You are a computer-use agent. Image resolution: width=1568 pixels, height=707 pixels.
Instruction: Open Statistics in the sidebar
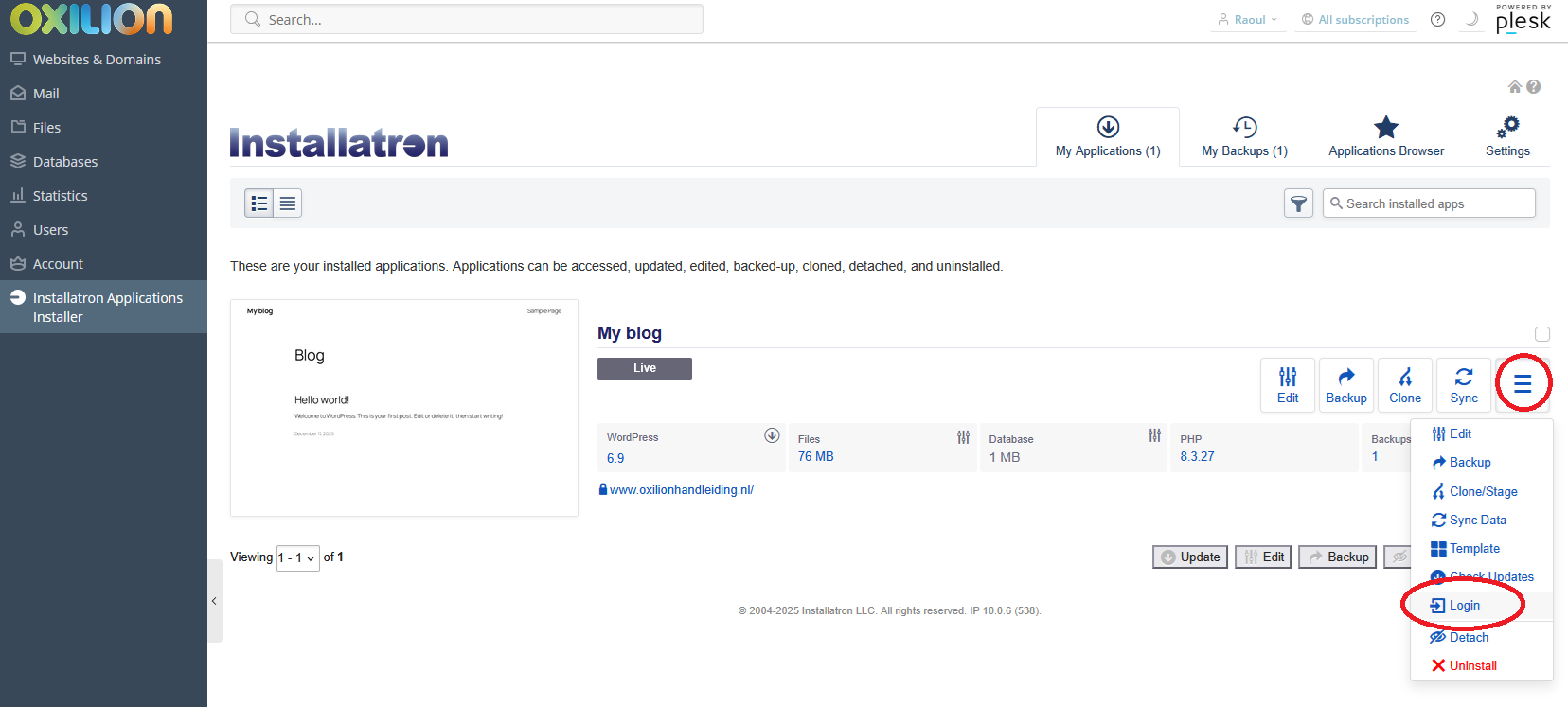(103, 195)
